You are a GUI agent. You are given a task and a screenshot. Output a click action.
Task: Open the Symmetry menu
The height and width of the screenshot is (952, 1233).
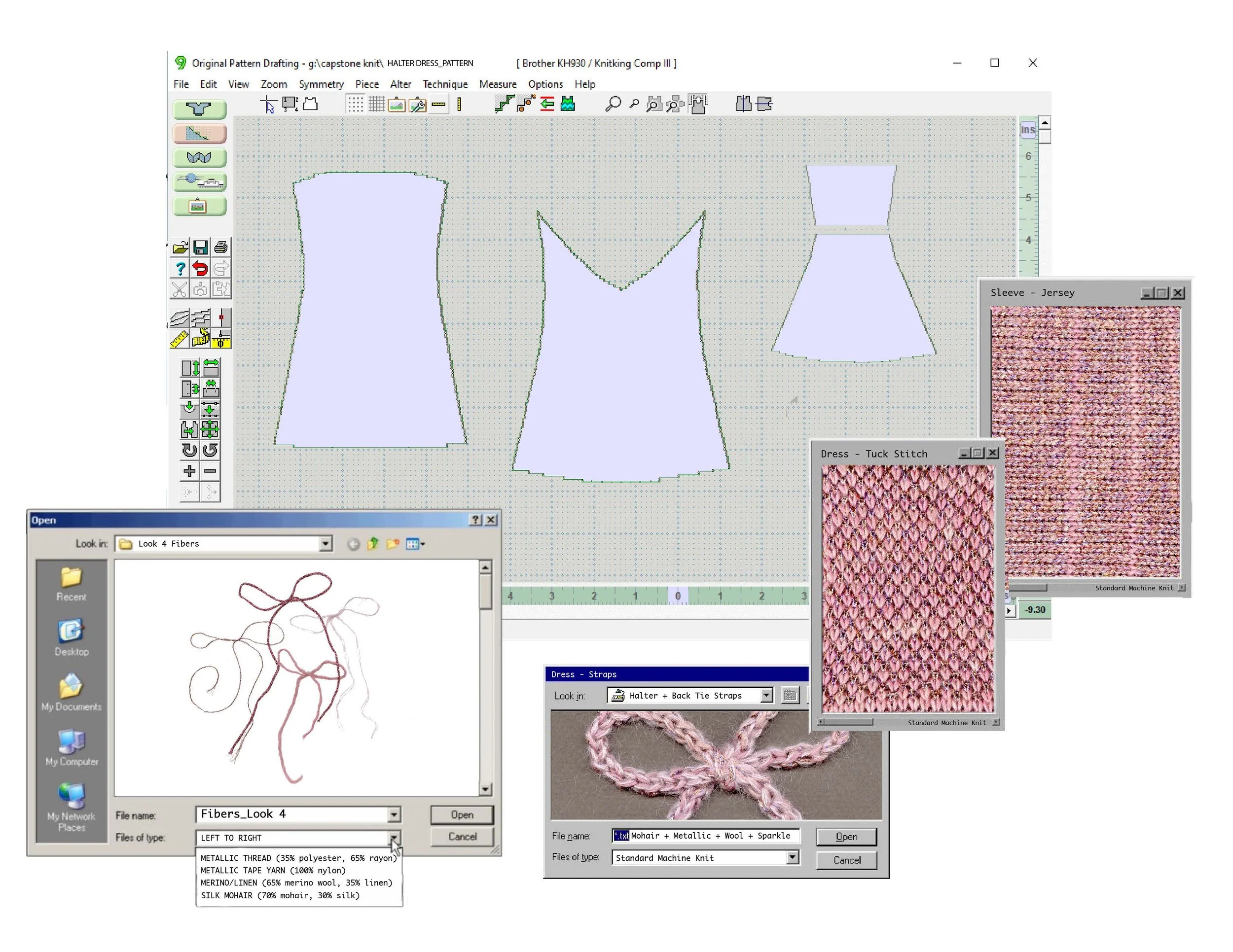pos(321,84)
